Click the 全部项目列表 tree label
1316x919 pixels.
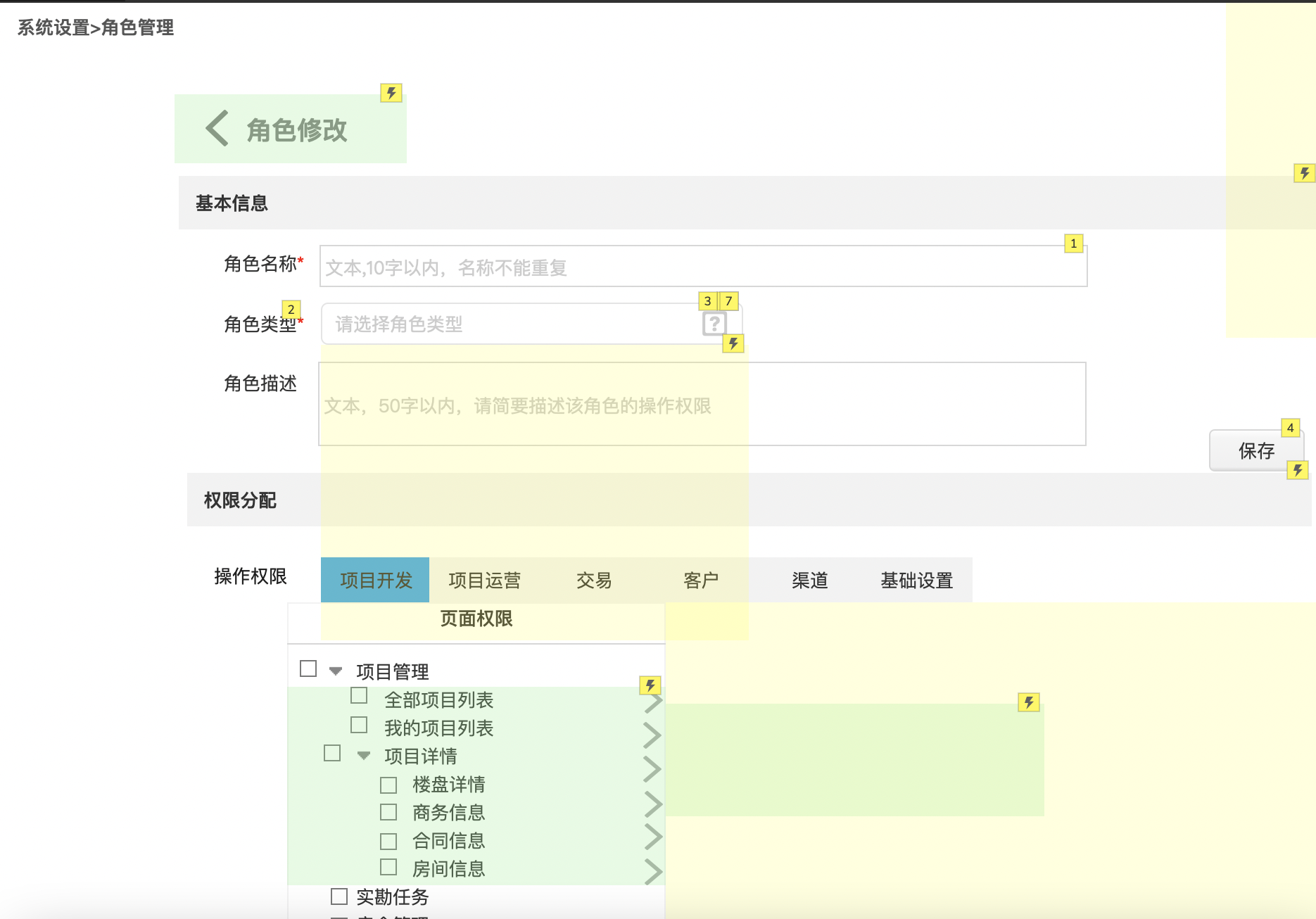(x=439, y=700)
